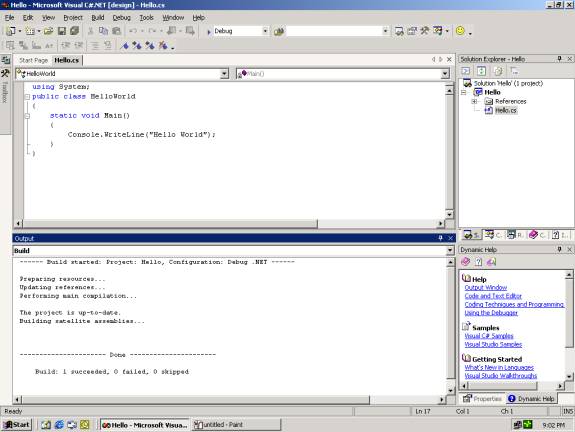
Task: Click the Cut scissors icon
Action: [x=90, y=31]
